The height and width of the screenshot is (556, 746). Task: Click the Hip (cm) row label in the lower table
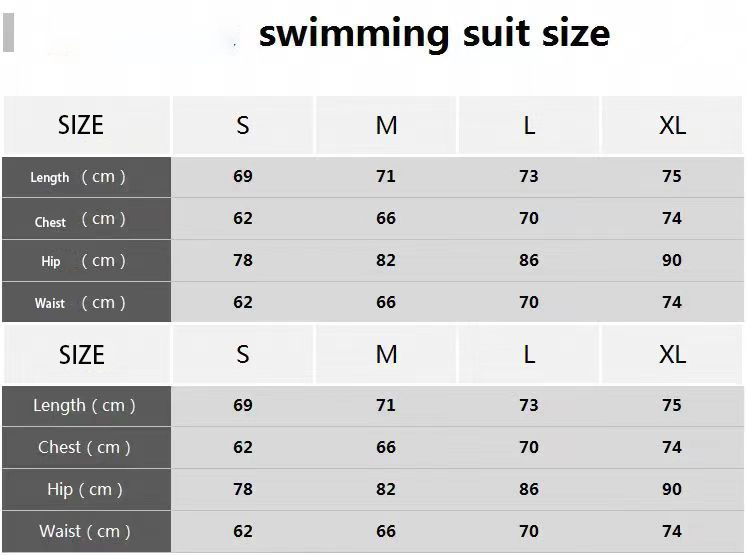[85, 490]
